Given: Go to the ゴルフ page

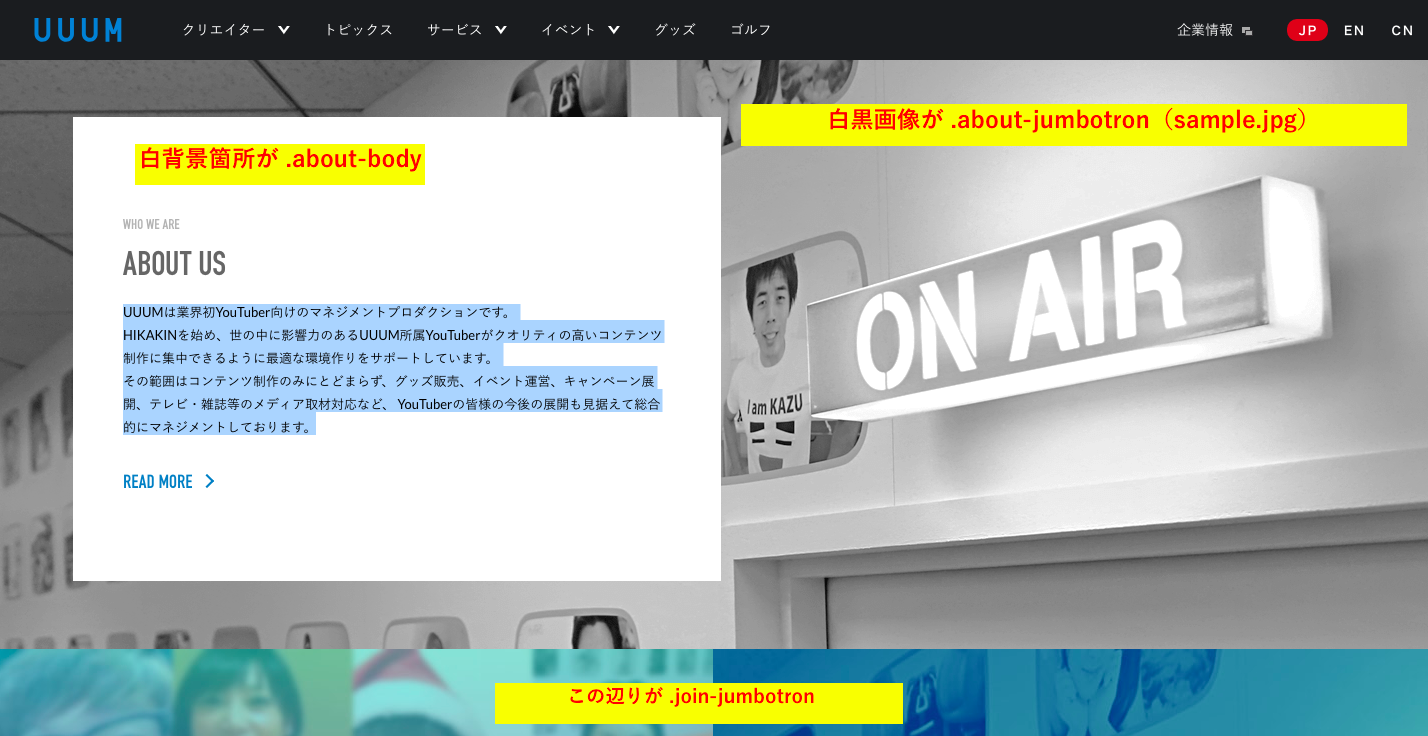Looking at the screenshot, I should click(x=751, y=30).
